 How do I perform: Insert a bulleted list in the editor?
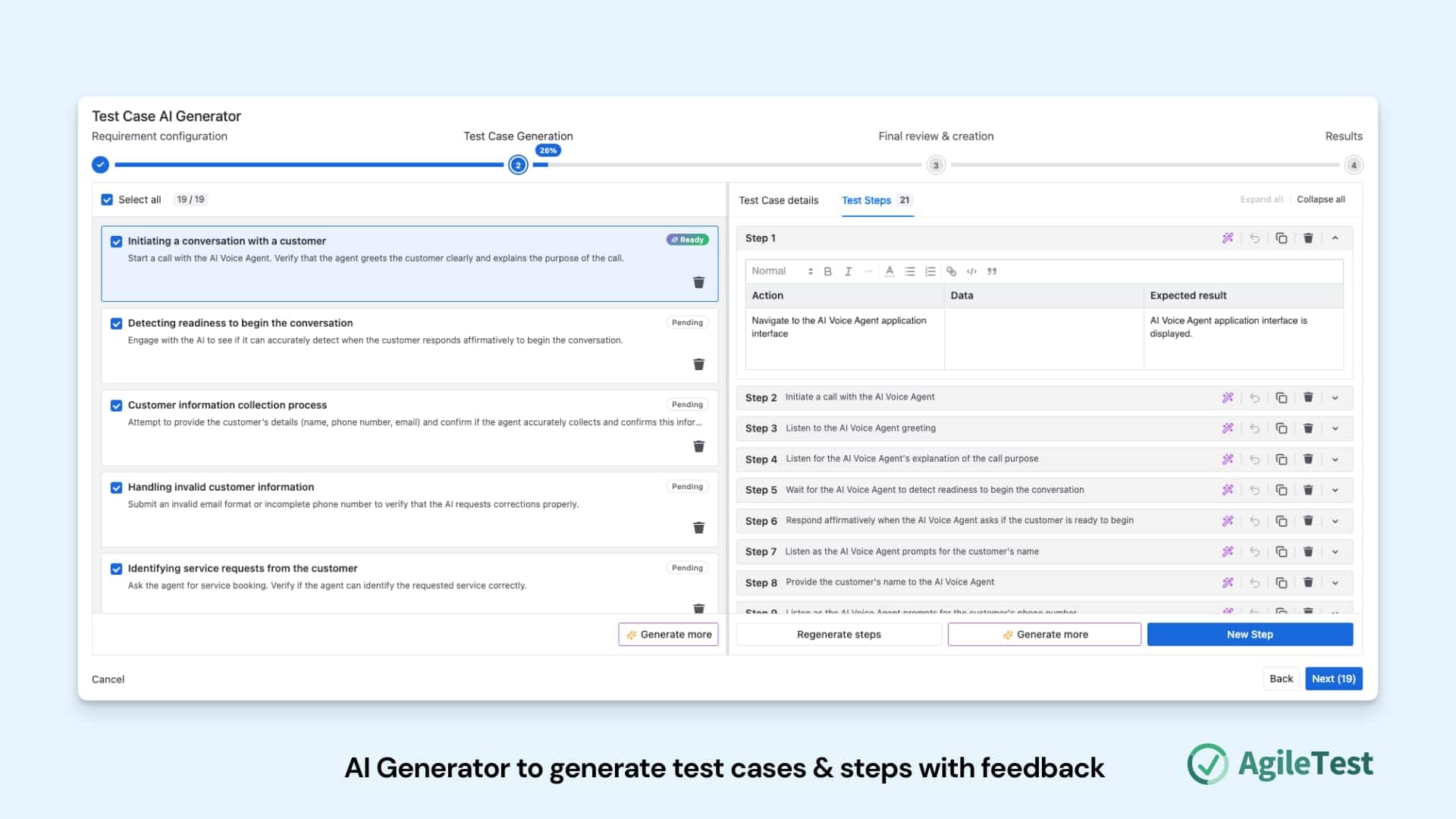click(910, 271)
